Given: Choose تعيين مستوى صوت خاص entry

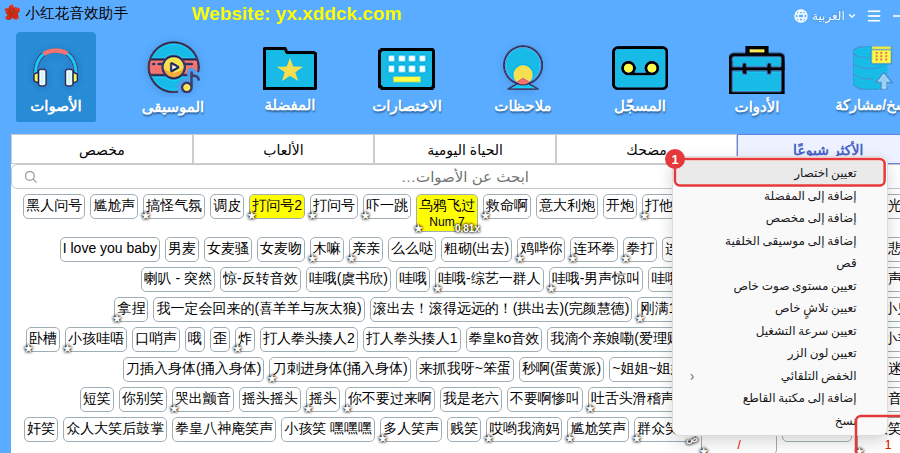Looking at the screenshot, I should pyautogui.click(x=779, y=286).
